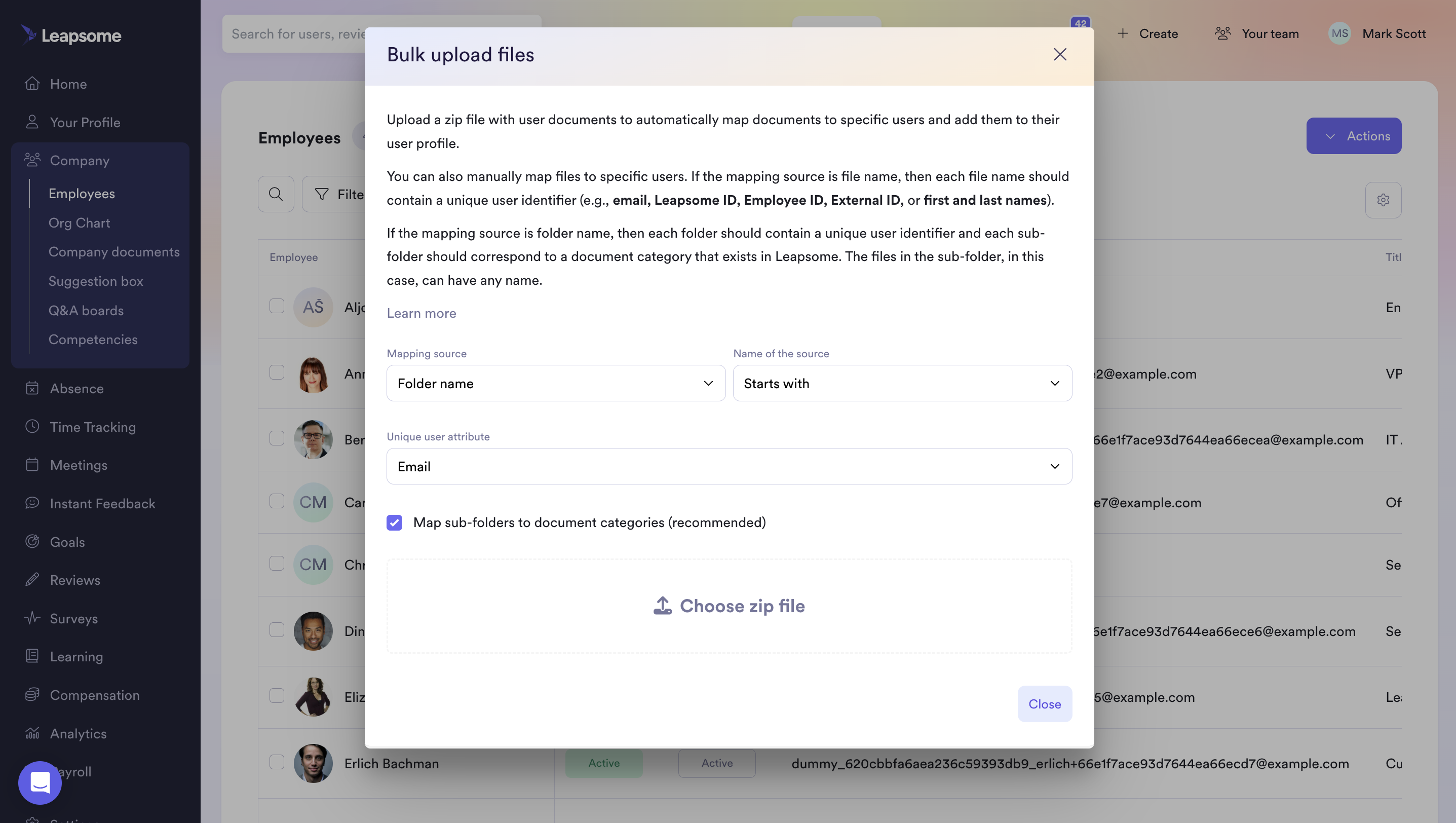
Task: Open Erlich Bachman's profile photo
Action: click(313, 763)
